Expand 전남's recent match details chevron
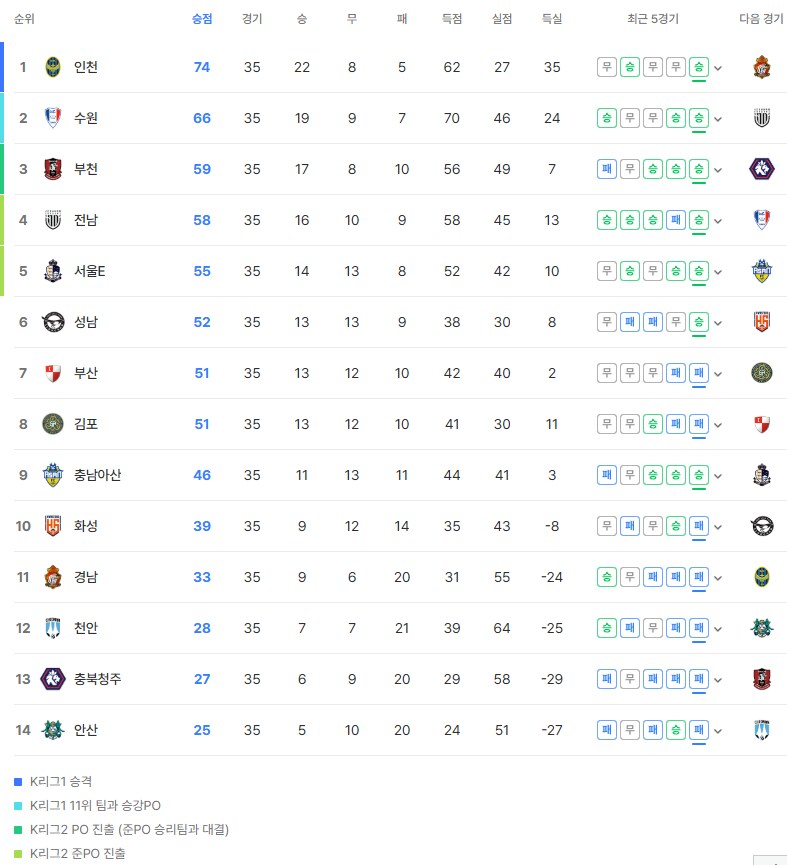787x865 pixels. (718, 221)
